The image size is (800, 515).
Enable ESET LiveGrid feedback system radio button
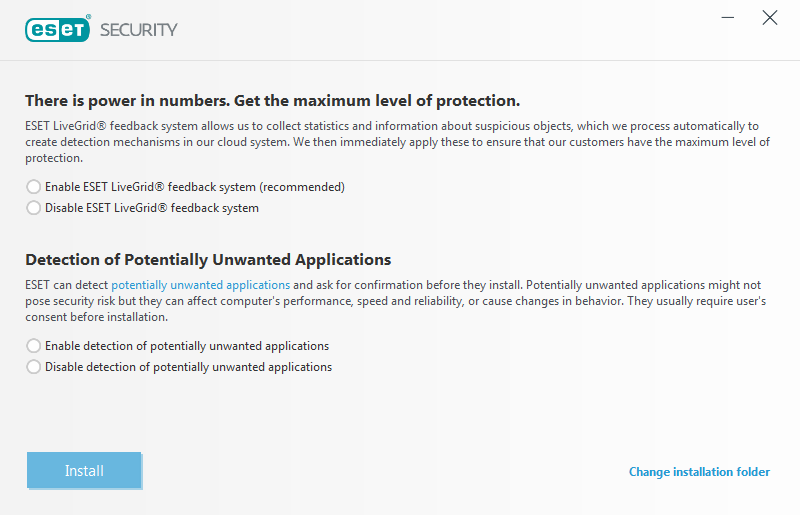(34, 187)
